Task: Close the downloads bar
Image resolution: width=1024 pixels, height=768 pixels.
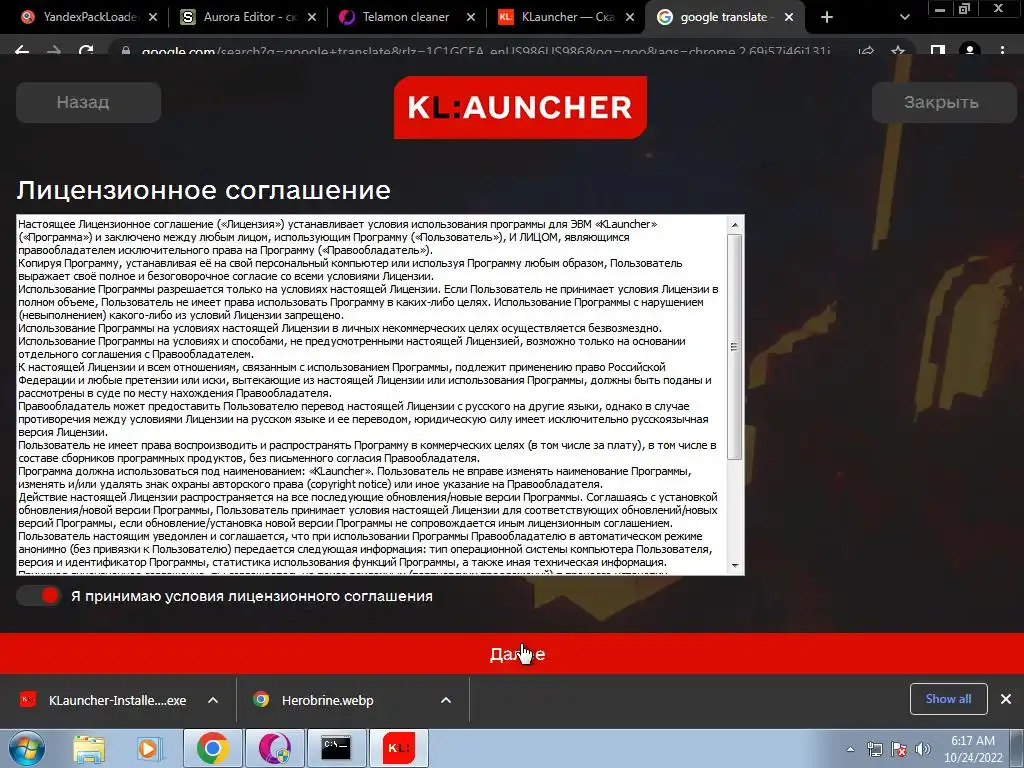Action: [1006, 699]
